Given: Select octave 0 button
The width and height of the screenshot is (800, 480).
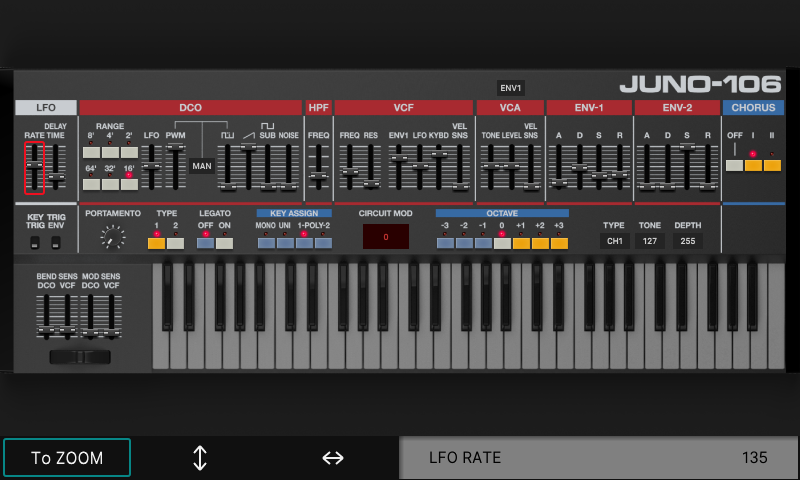Looking at the screenshot, I should [x=502, y=243].
